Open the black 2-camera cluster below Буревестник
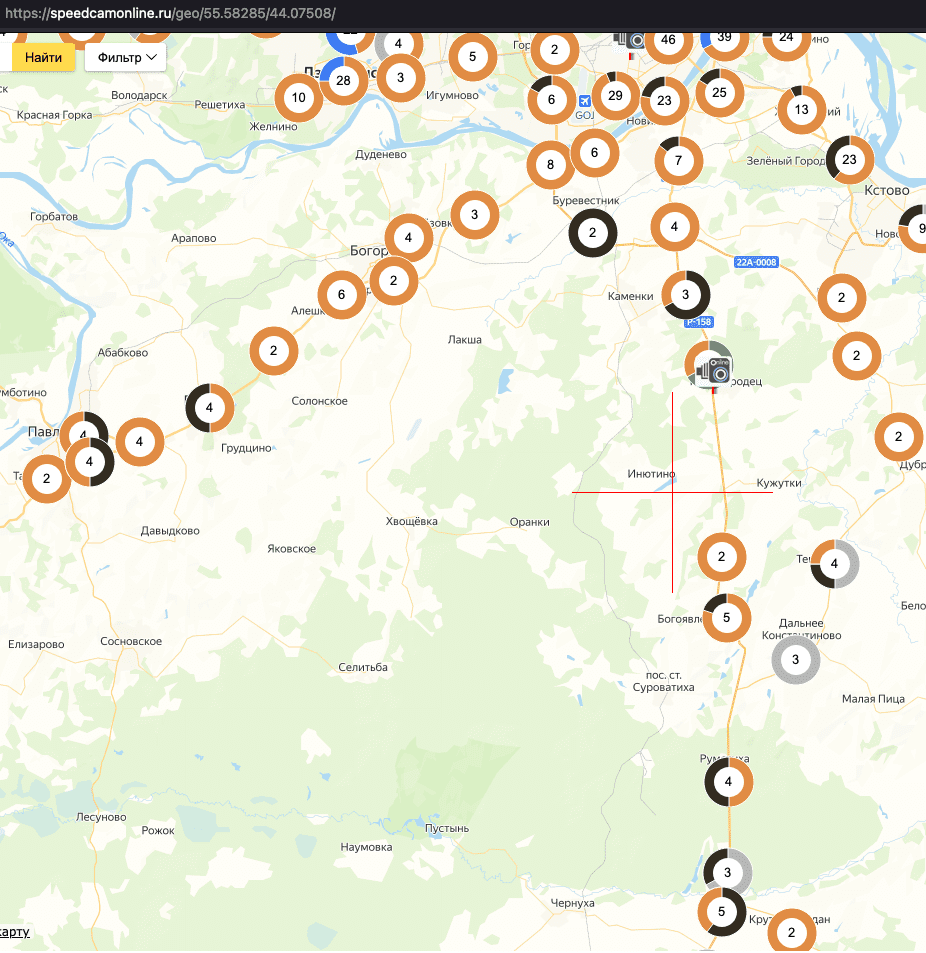This screenshot has height=953, width=926. coord(592,233)
